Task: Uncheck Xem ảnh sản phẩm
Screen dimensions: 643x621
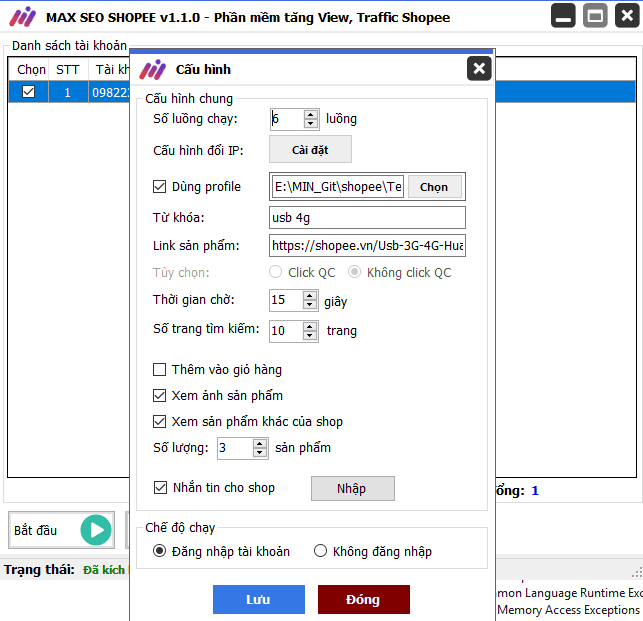Action: tap(160, 396)
